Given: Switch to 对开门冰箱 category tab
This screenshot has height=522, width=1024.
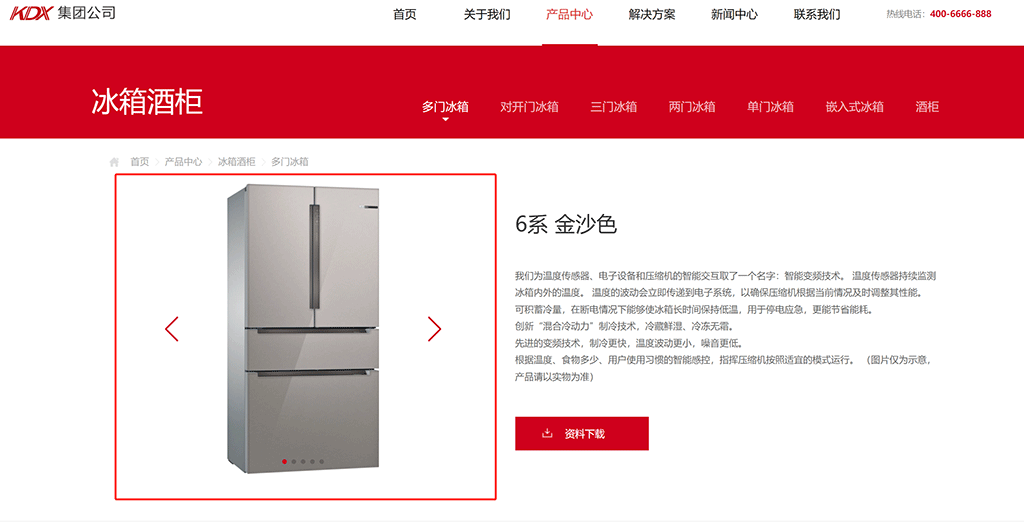Looking at the screenshot, I should pyautogui.click(x=529, y=107).
